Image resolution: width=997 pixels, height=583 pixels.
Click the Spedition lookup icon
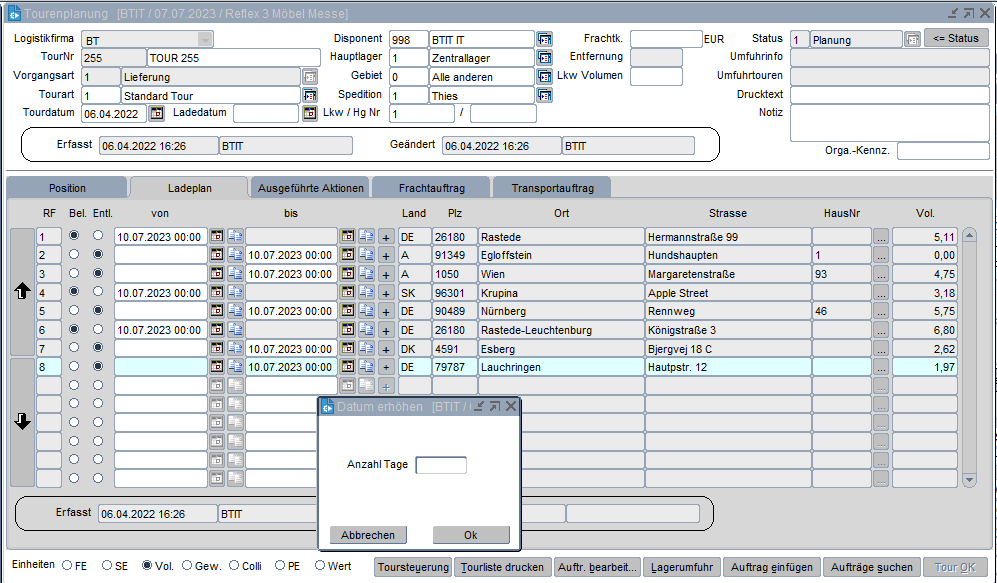tap(544, 96)
